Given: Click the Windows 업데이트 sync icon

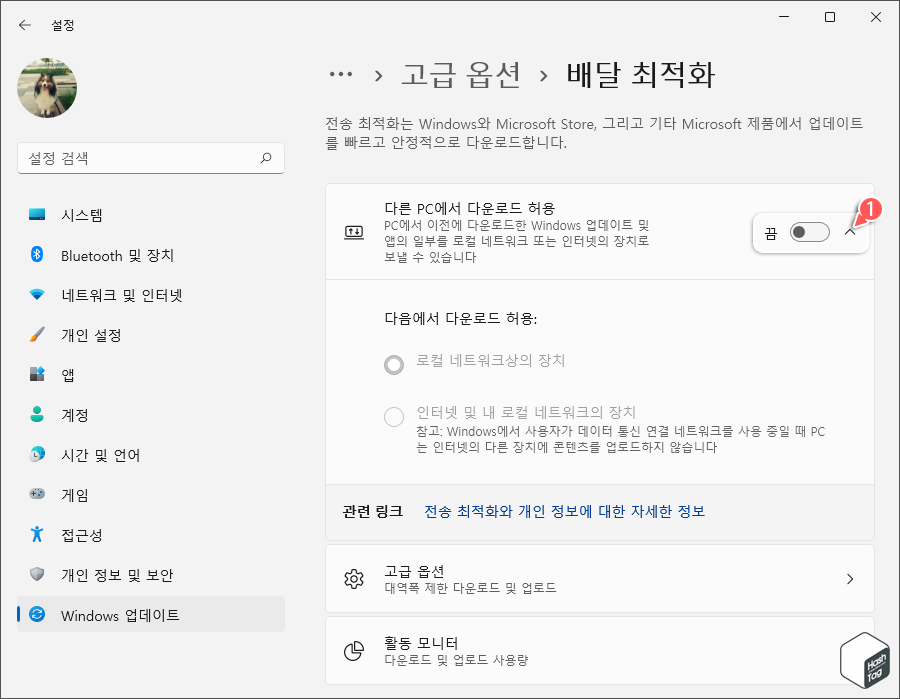Looking at the screenshot, I should 37,614.
